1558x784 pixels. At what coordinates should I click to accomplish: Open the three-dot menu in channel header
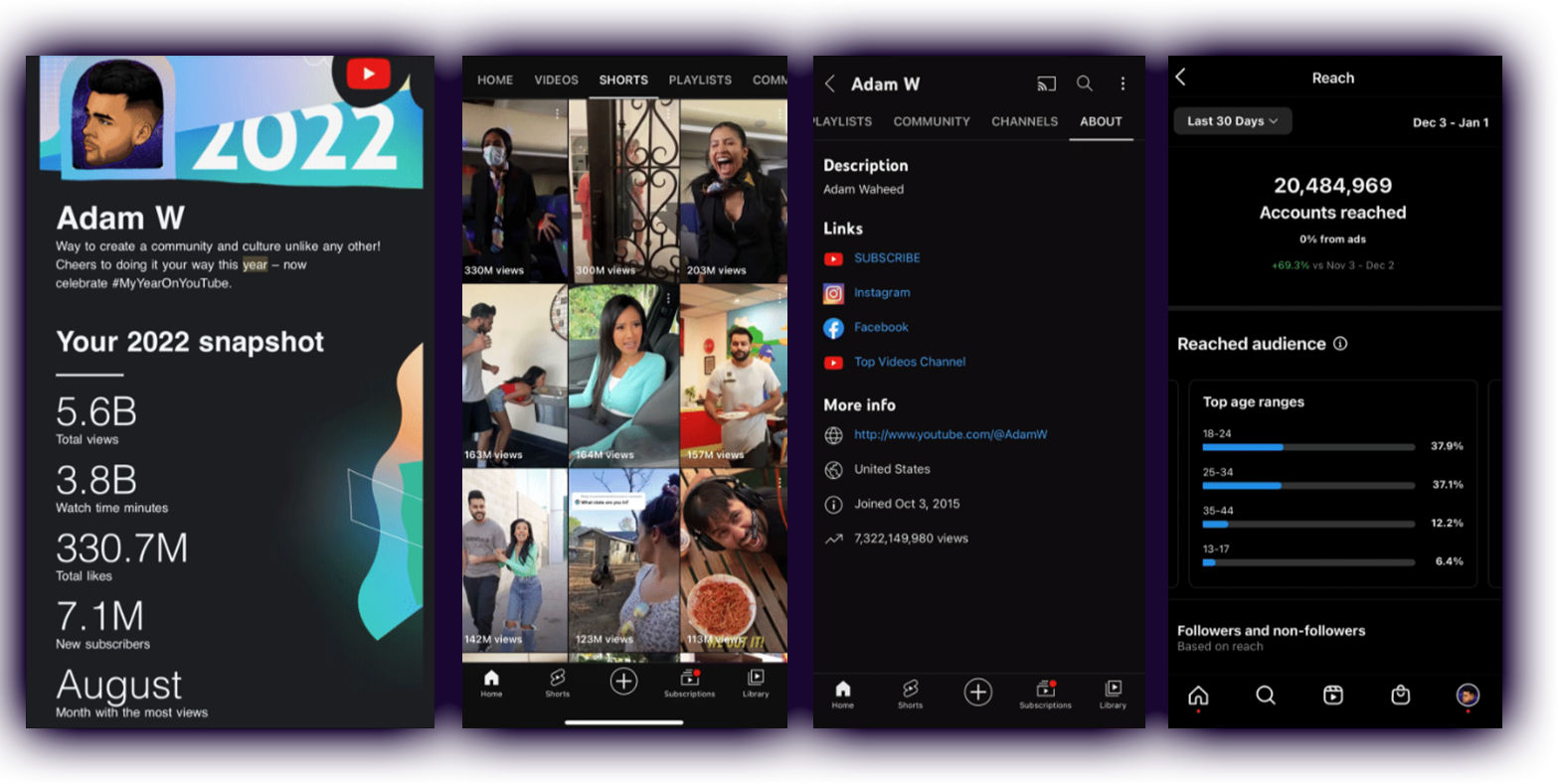tap(1123, 83)
